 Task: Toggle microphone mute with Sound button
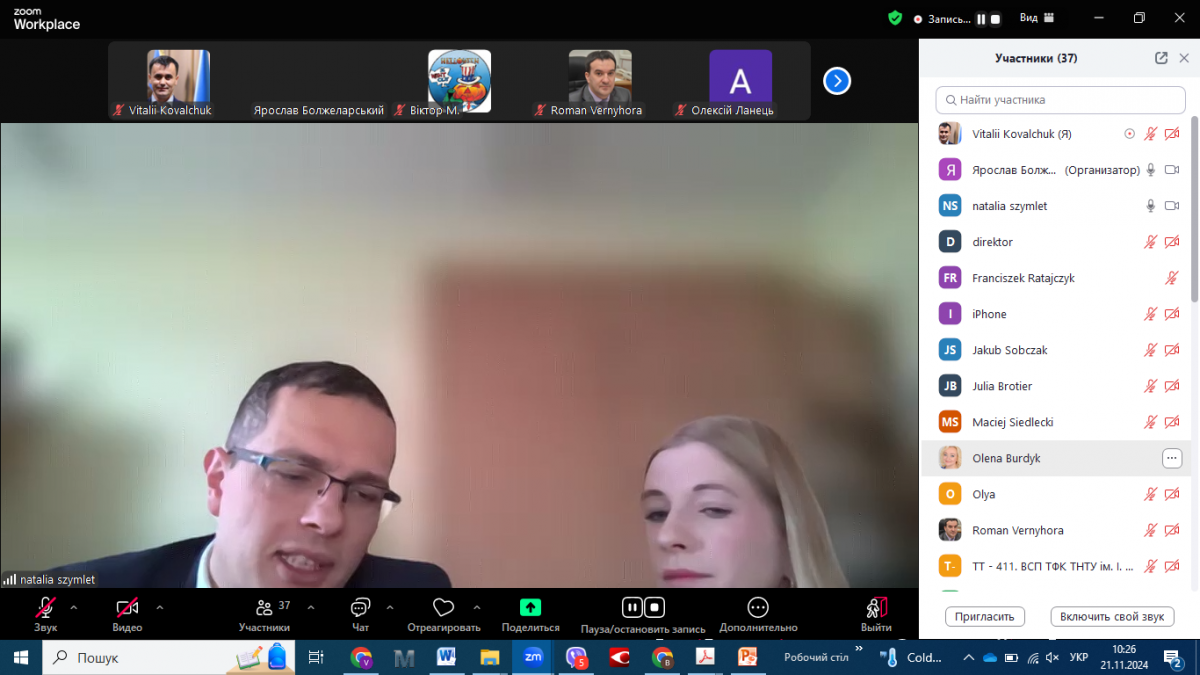tap(45, 607)
